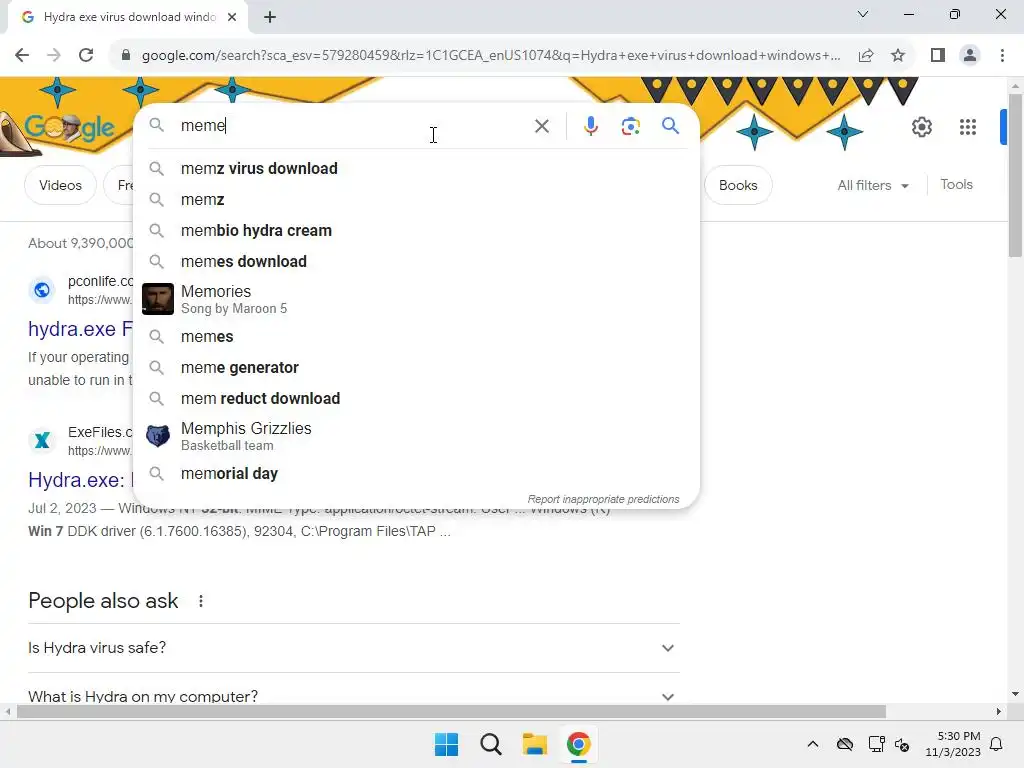Select suggestion "meme generator"
The width and height of the screenshot is (1024, 768).
[416, 368]
